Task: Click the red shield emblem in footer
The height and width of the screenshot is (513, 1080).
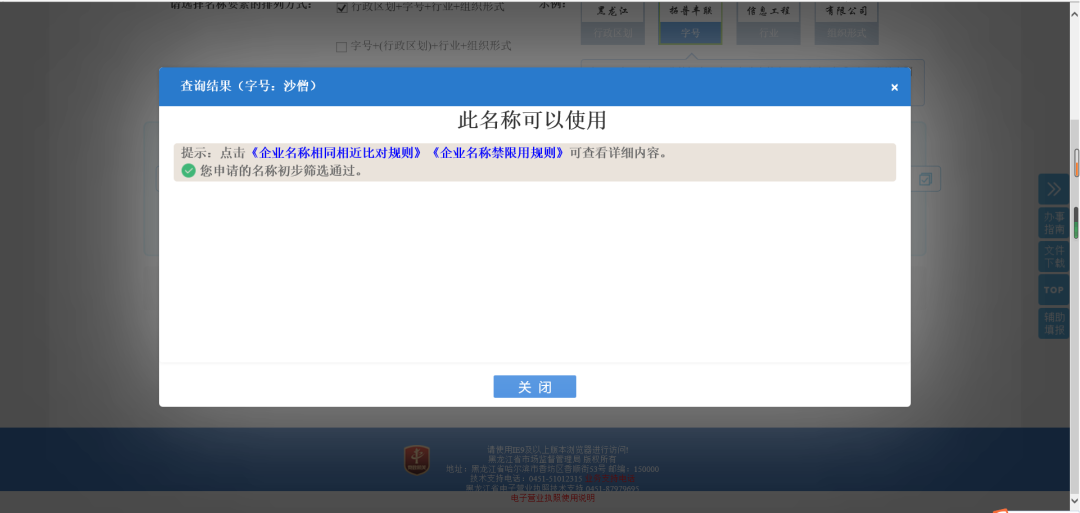Action: click(416, 461)
